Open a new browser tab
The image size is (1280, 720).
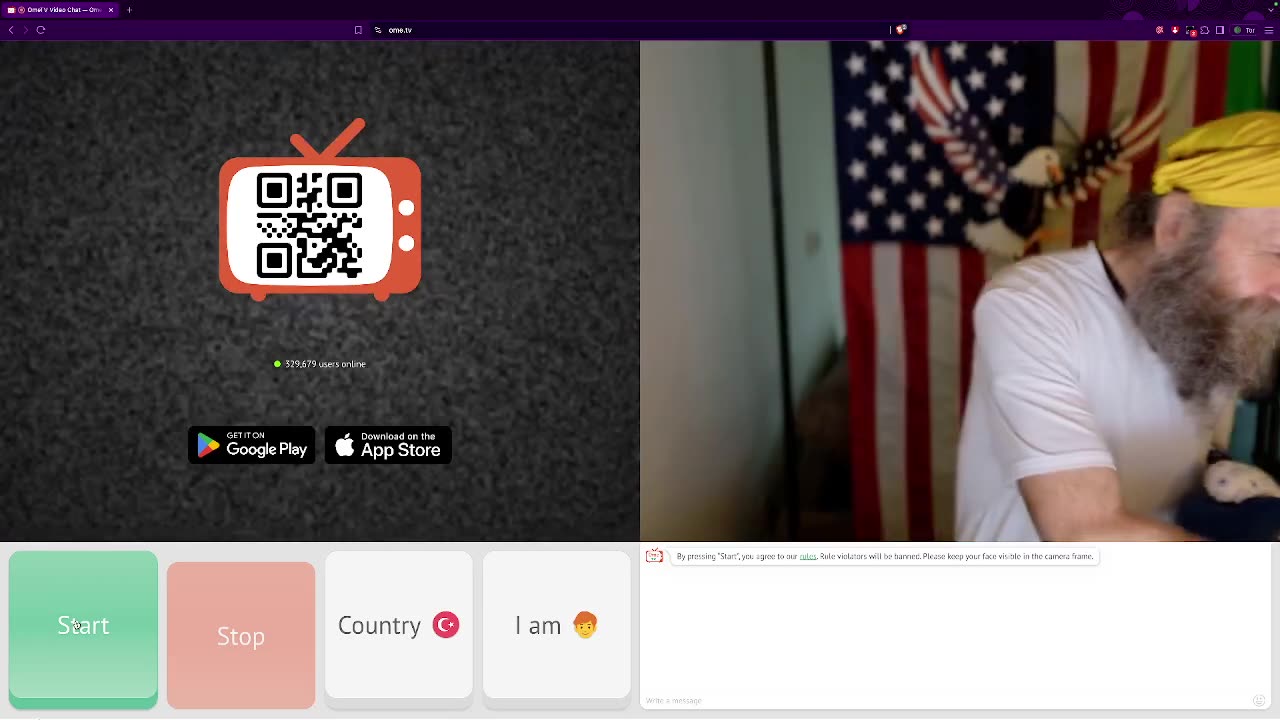click(x=129, y=10)
